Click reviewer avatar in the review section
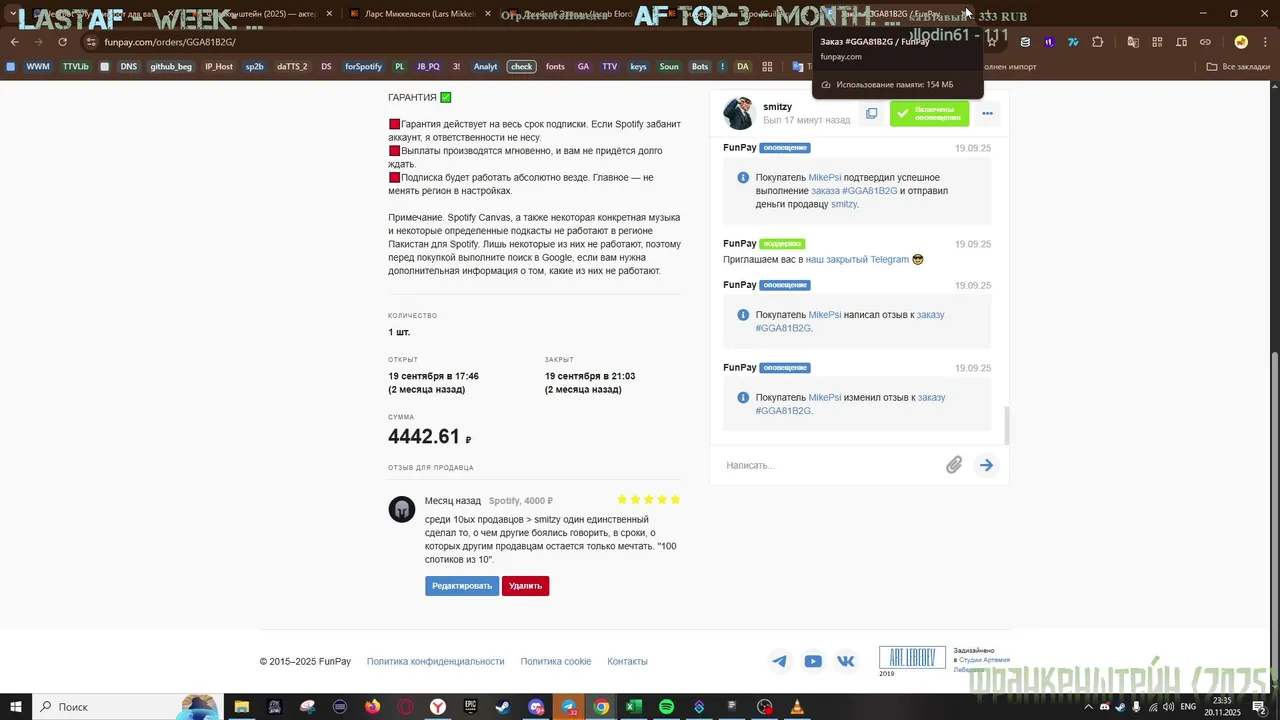The image size is (1280, 720). (402, 509)
